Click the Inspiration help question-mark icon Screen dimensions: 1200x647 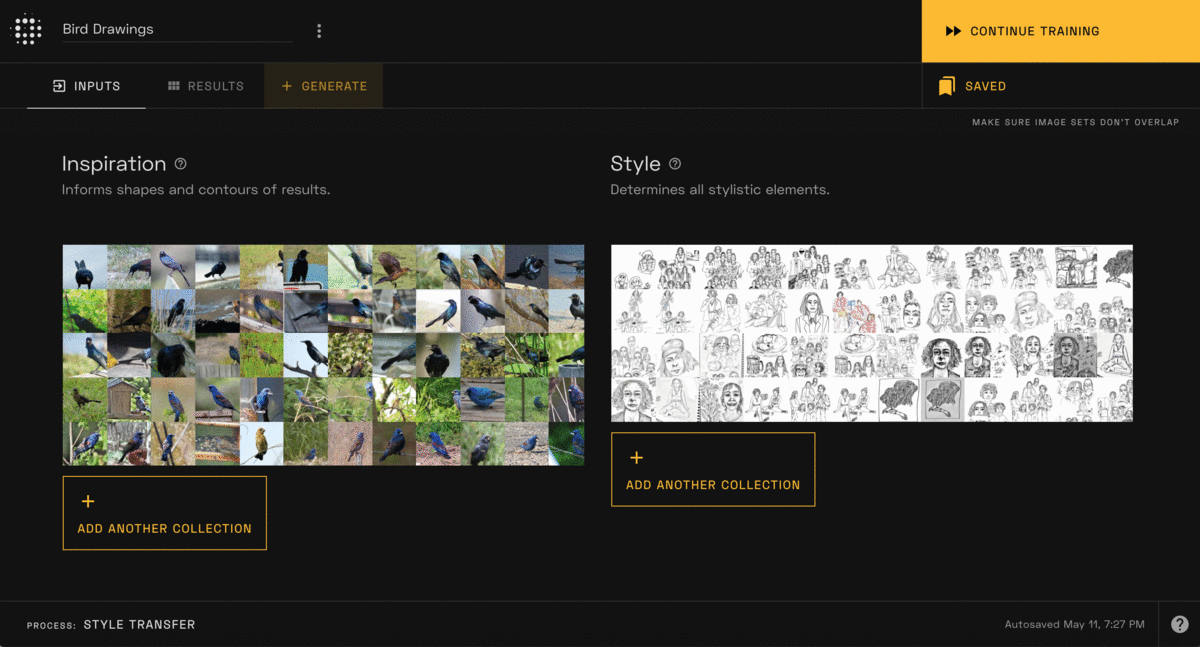(182, 161)
